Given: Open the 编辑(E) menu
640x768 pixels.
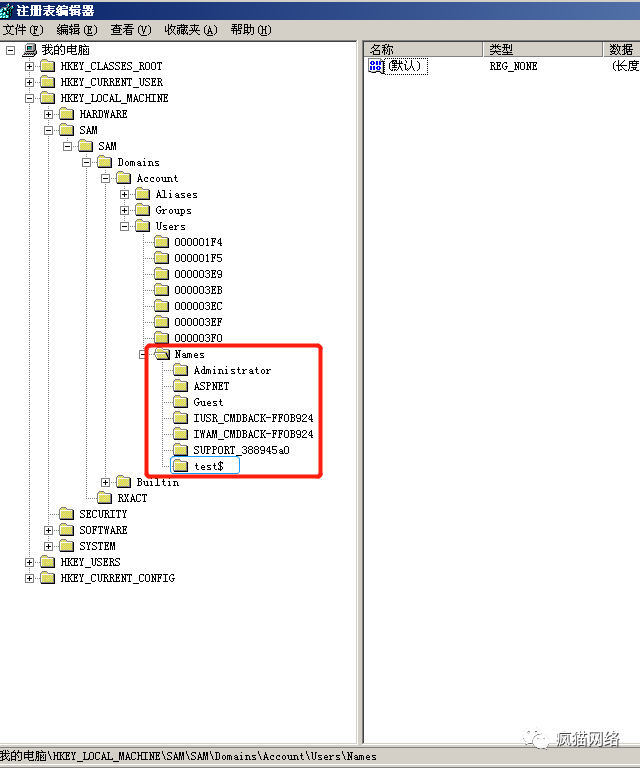Looking at the screenshot, I should click(x=77, y=30).
